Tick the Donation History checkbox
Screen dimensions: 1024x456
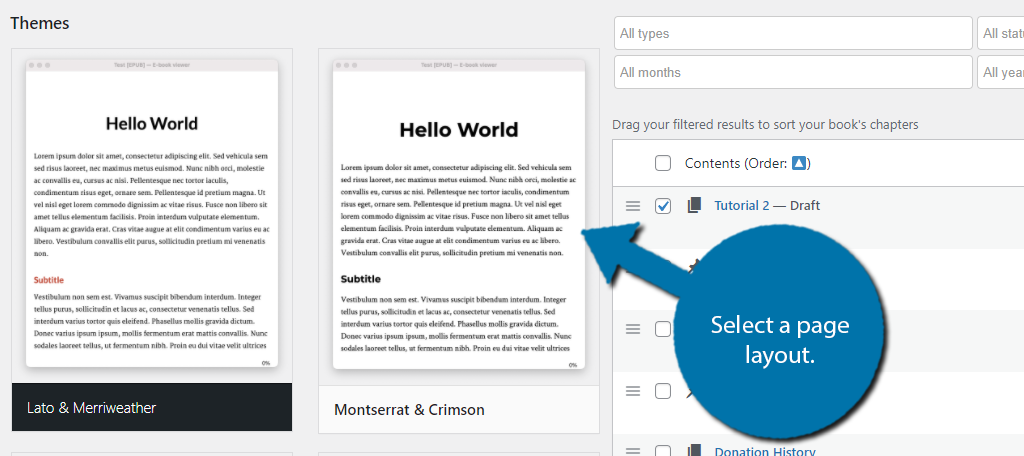[x=663, y=451]
